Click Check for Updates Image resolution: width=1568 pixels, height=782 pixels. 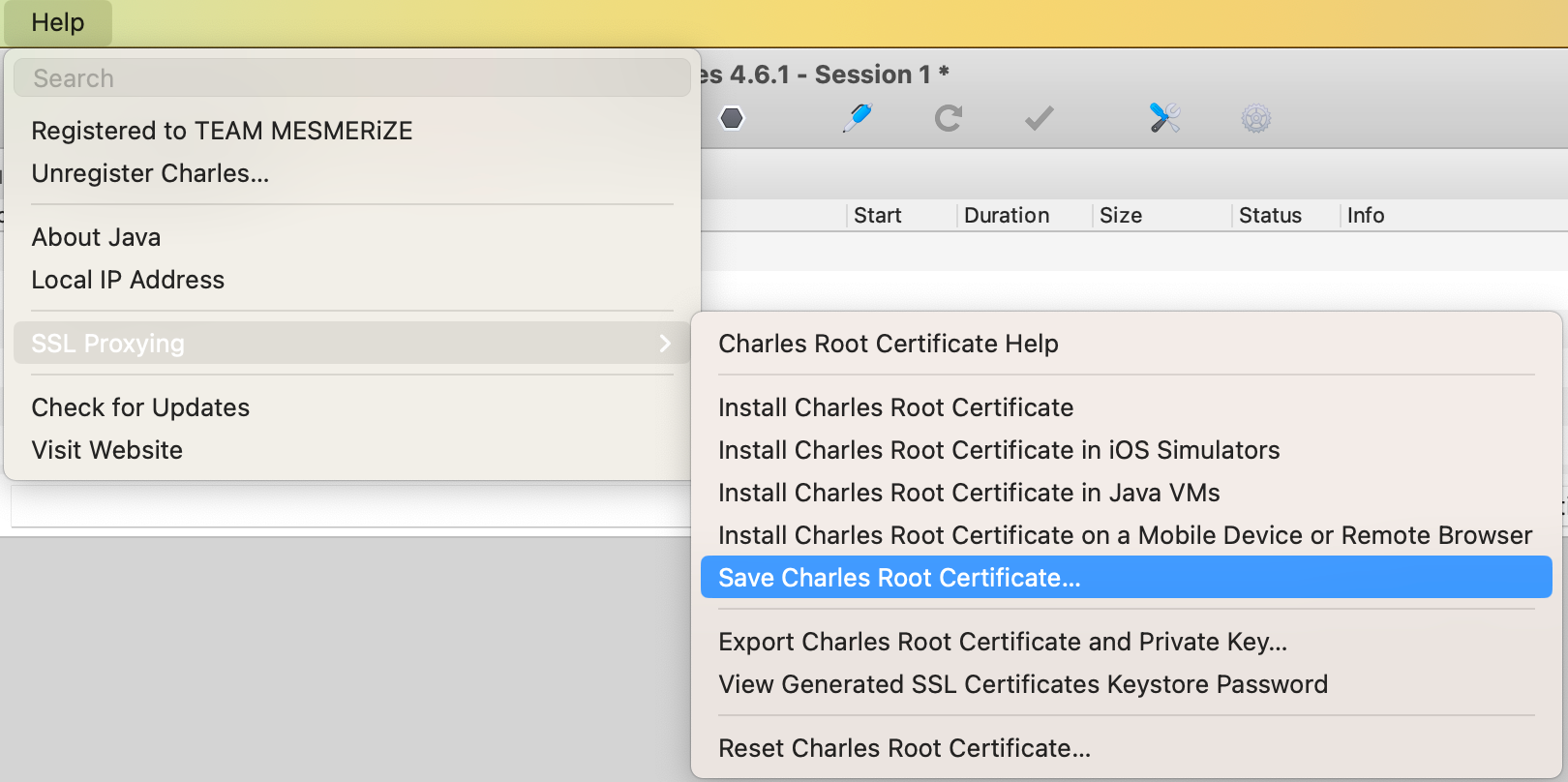tap(140, 407)
